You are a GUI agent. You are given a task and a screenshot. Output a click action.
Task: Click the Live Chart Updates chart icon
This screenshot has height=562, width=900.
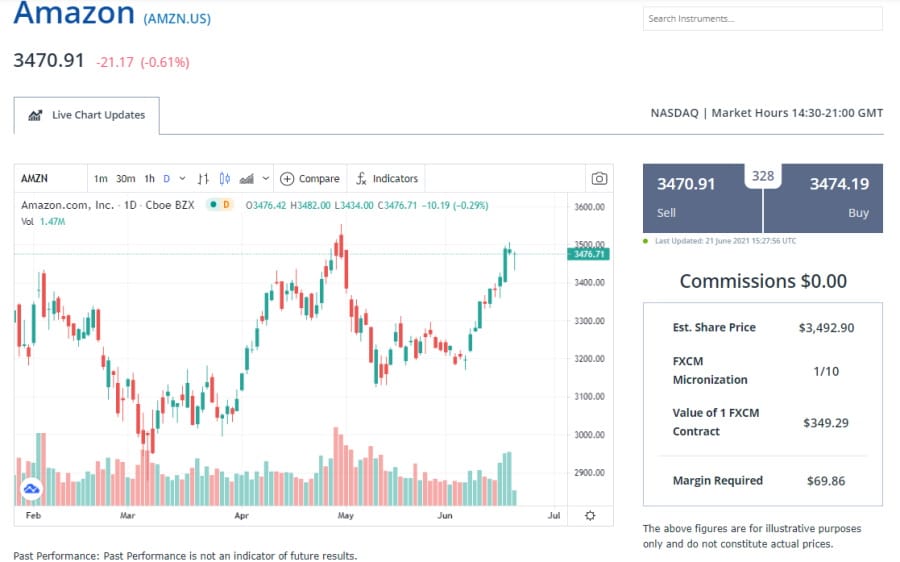tap(35, 115)
